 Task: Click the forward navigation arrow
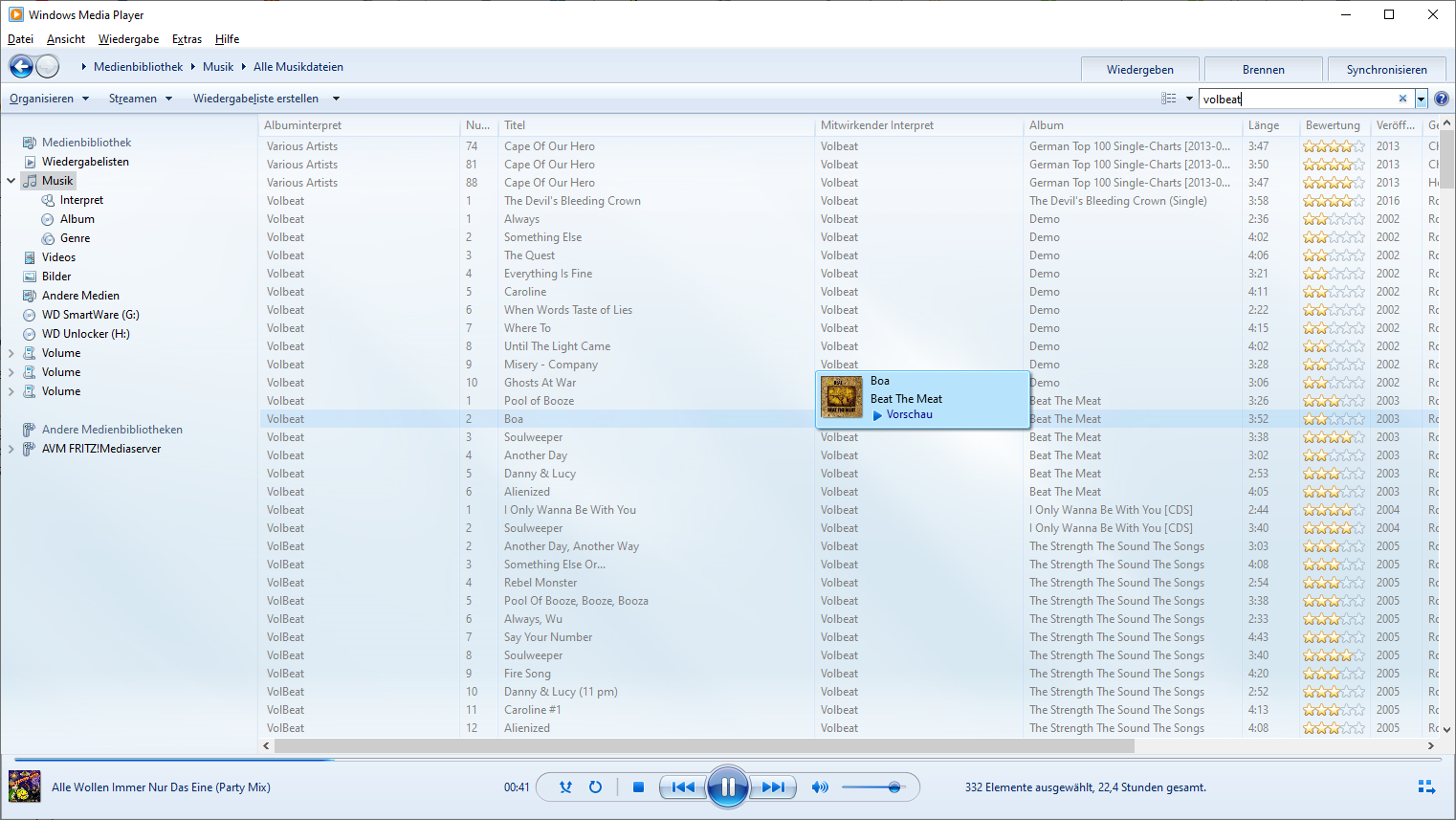(x=47, y=66)
